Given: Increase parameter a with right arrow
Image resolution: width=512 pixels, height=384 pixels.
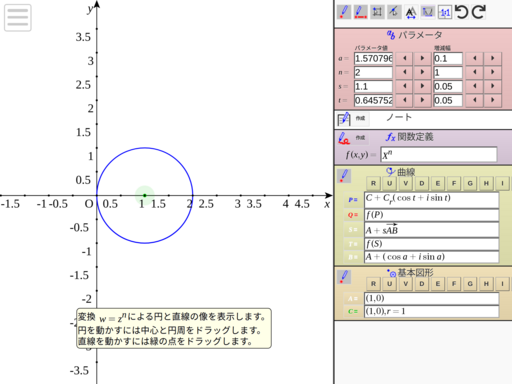Looking at the screenshot, I should pyautogui.click(x=422, y=58).
